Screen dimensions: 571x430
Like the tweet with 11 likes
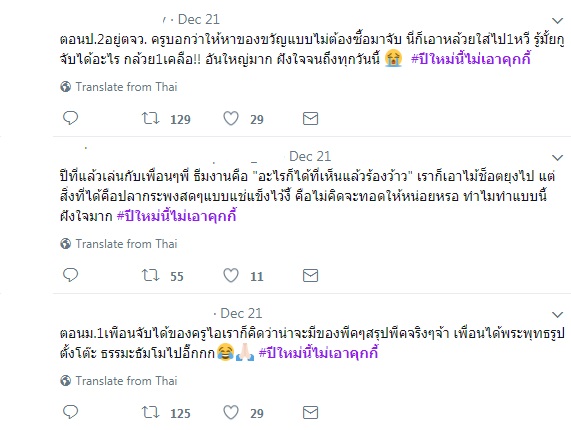click(x=231, y=275)
